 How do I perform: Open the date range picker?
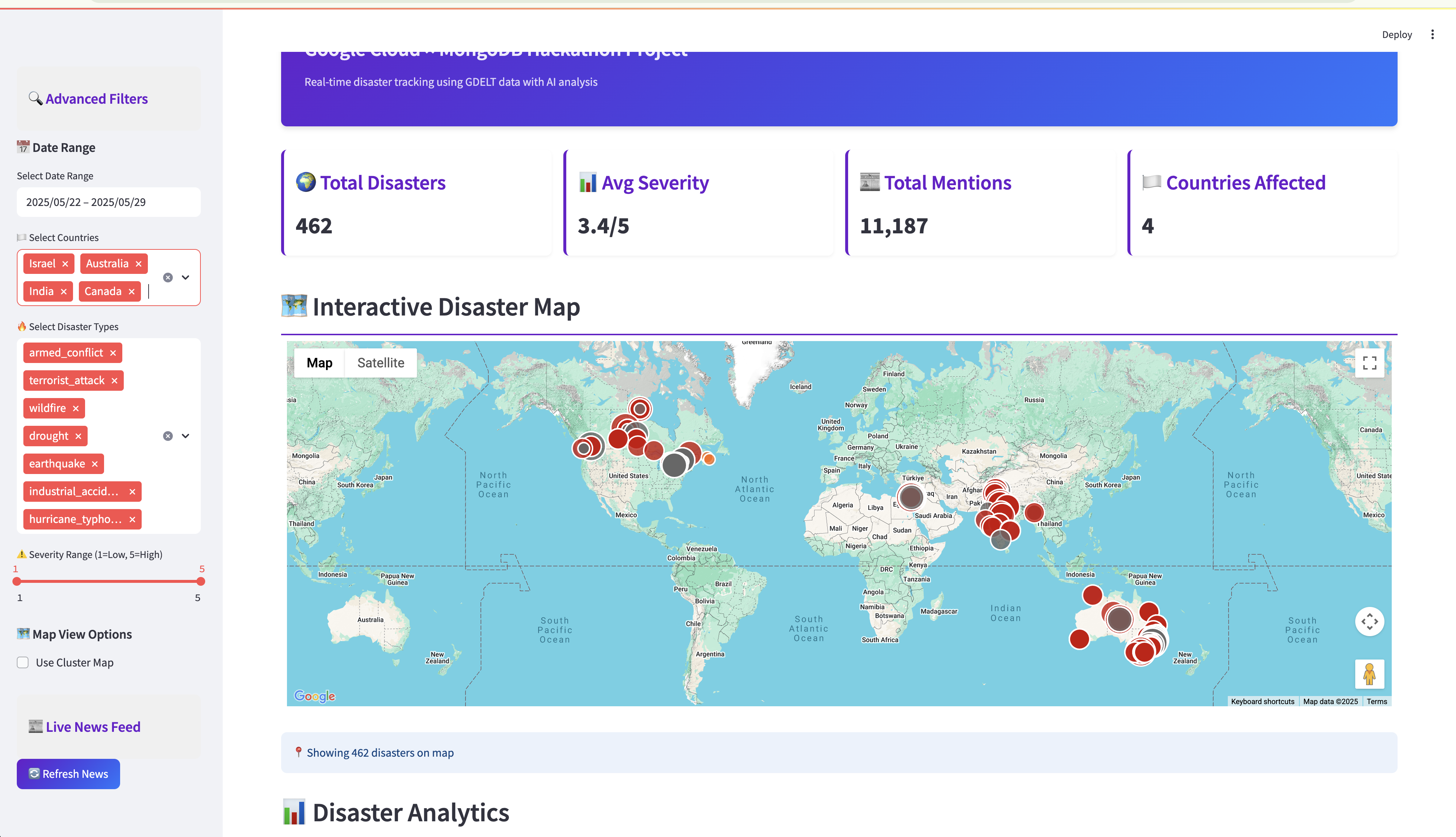[x=108, y=202]
